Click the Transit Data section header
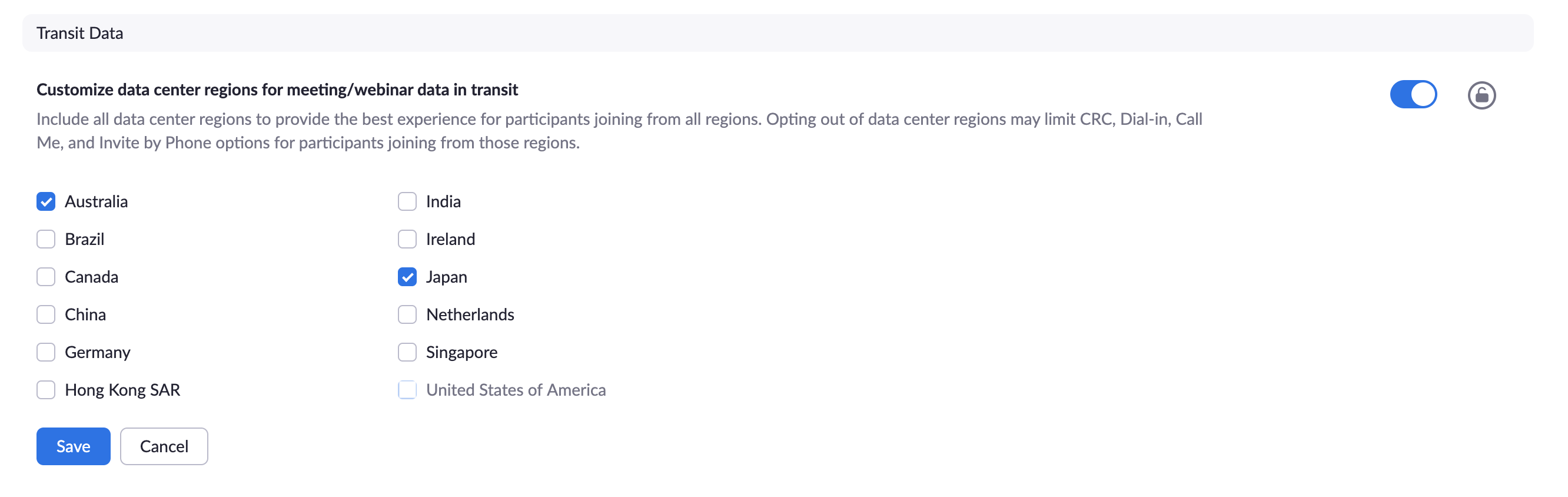 (79, 33)
